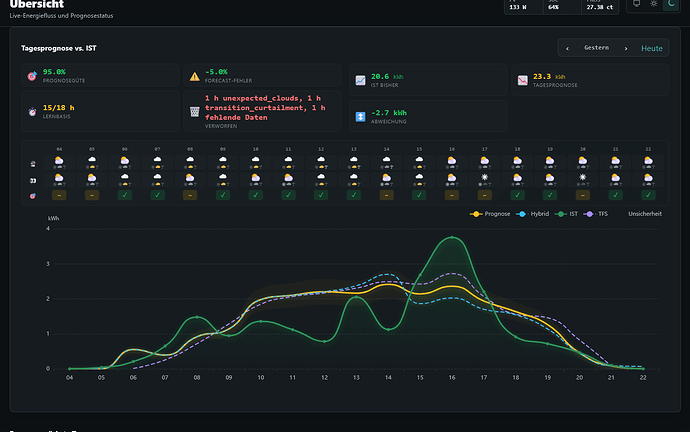Open the Gestern date selector
The image size is (690, 432).
point(596,48)
